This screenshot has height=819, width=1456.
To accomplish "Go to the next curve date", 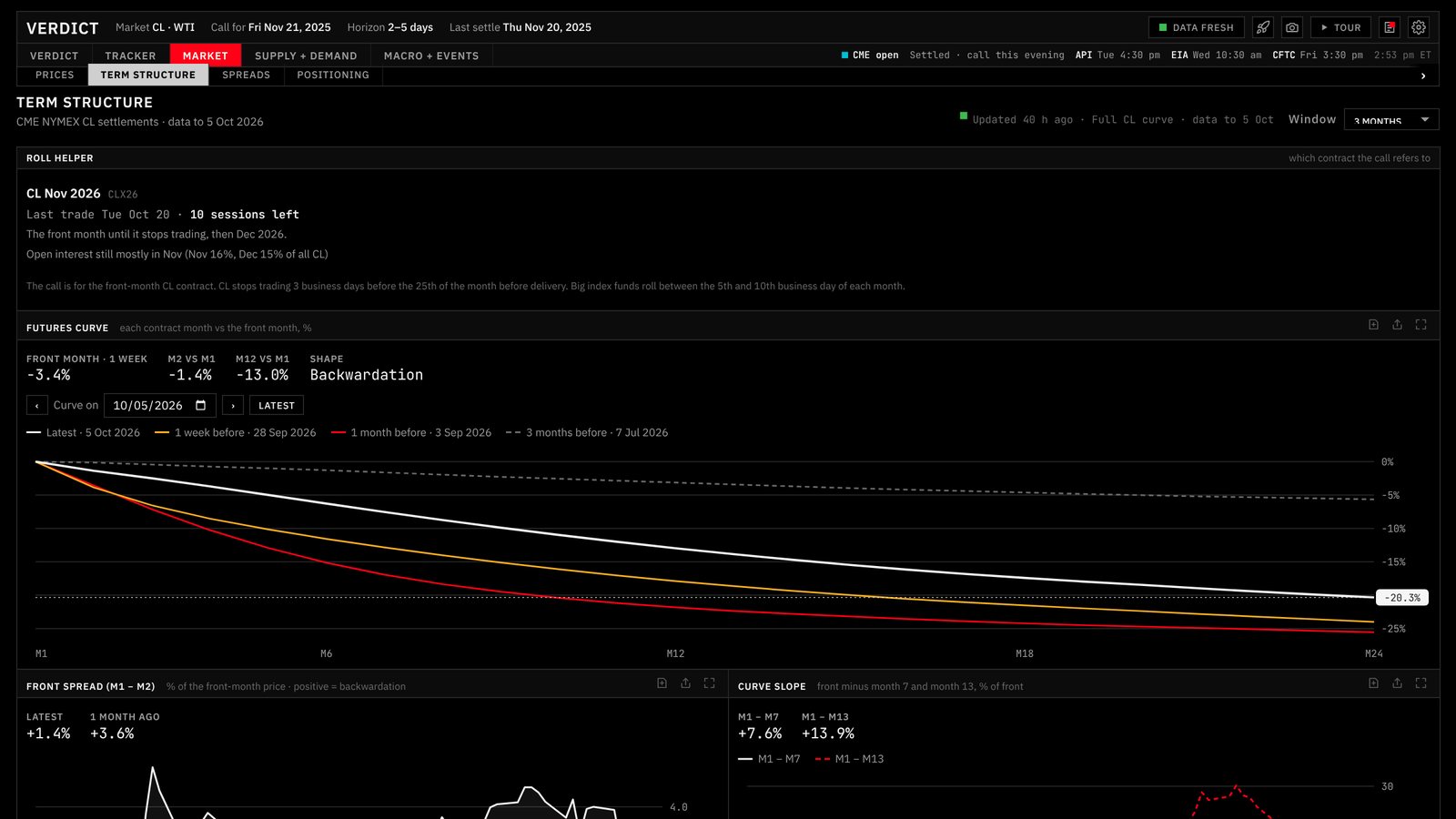I will pos(233,405).
